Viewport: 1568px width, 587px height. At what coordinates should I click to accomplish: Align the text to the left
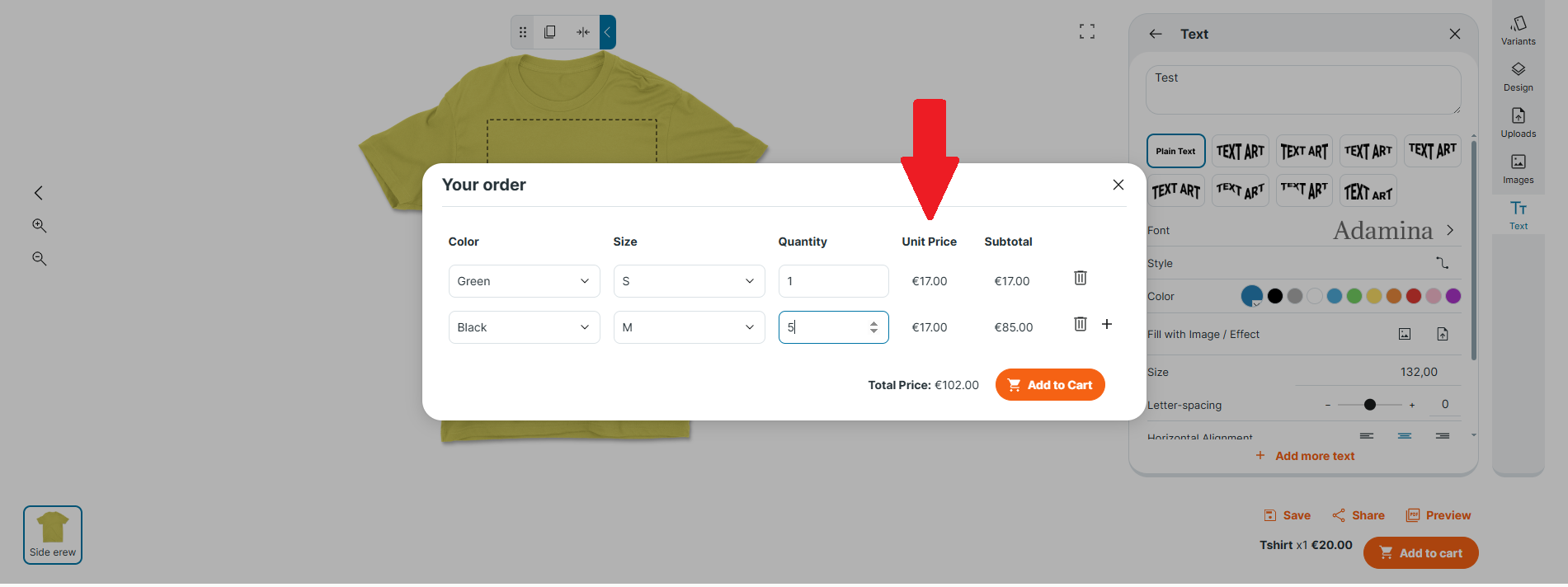tap(1367, 435)
